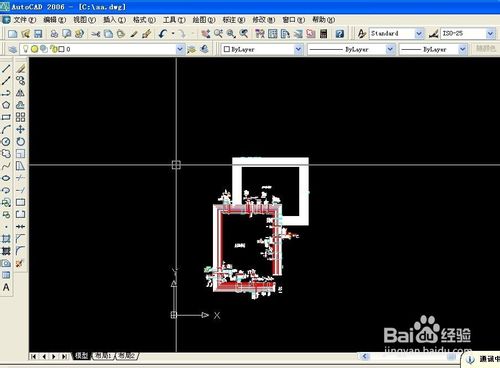Click the first-tab navigation arrow button
Image resolution: width=500 pixels, height=368 pixels.
coord(33,356)
